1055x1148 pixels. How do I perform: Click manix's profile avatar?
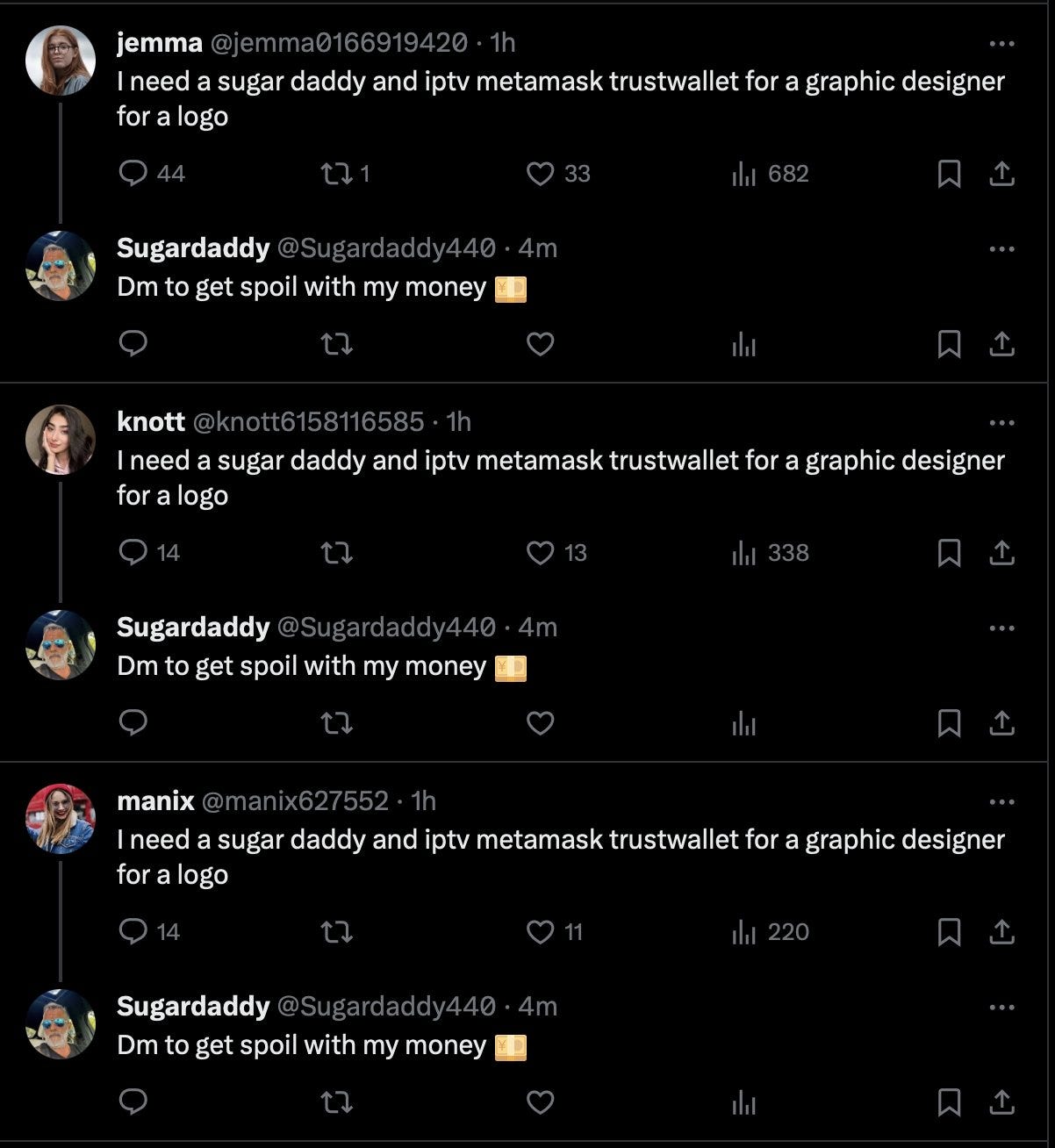tap(61, 818)
